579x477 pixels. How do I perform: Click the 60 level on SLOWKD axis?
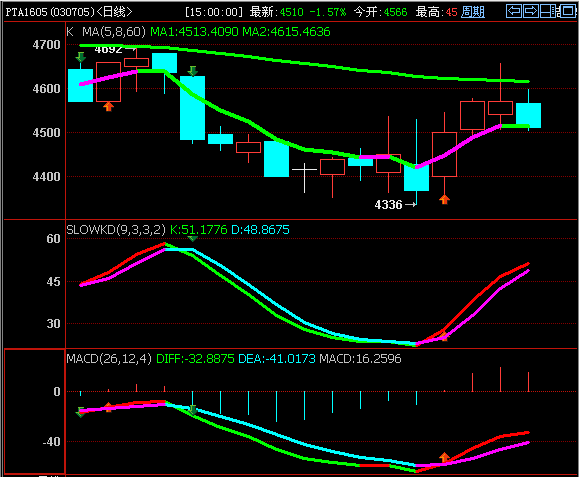54,238
